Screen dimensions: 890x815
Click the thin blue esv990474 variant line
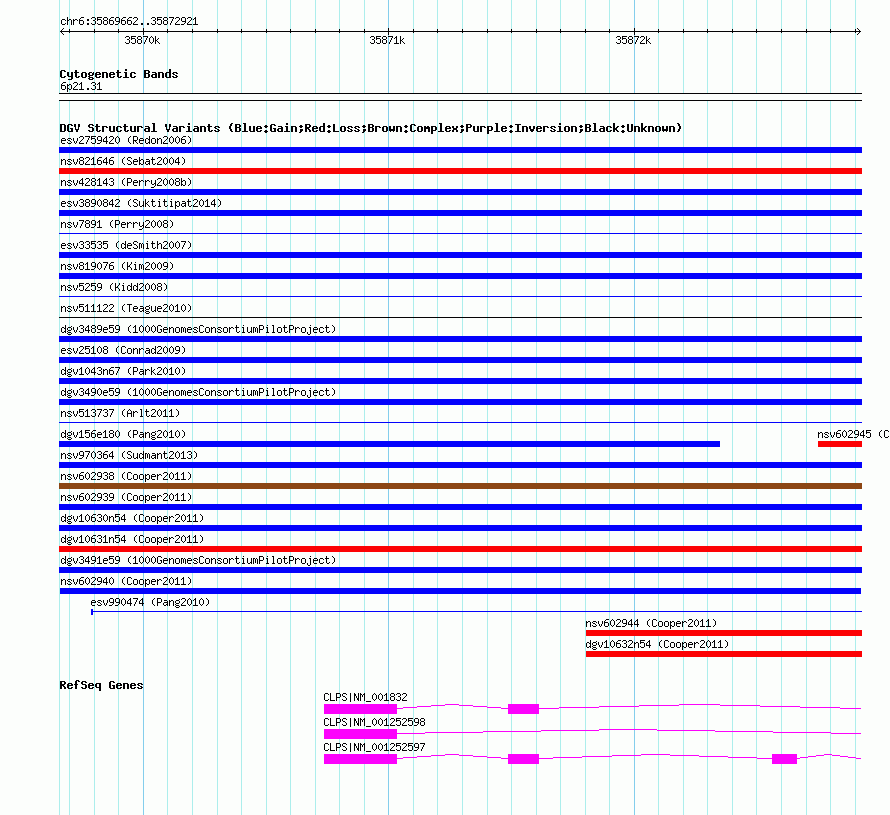[476, 611]
